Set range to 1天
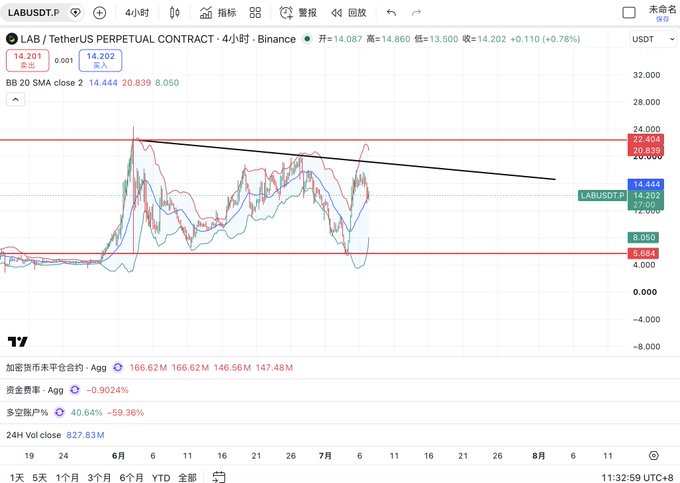 (x=17, y=477)
